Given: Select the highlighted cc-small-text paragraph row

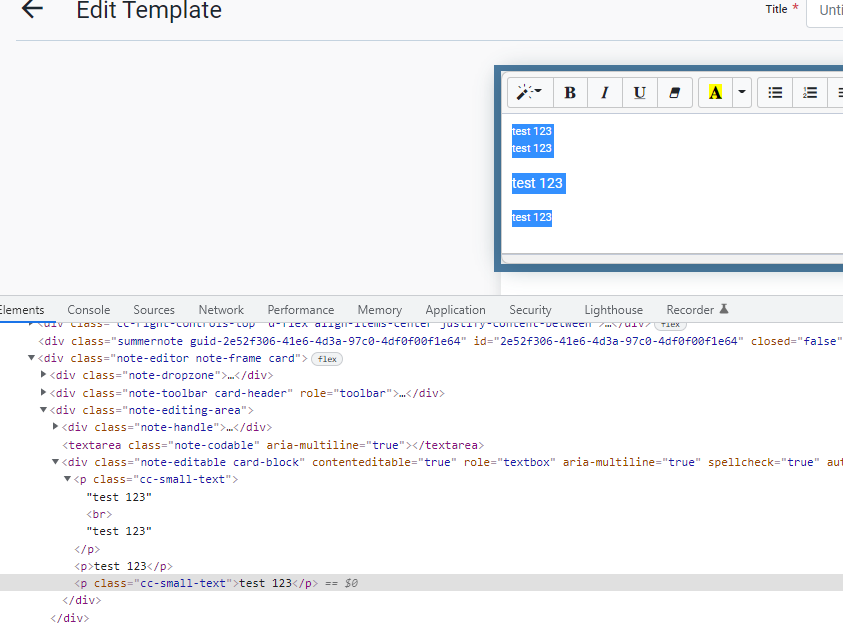Looking at the screenshot, I should tap(422, 583).
